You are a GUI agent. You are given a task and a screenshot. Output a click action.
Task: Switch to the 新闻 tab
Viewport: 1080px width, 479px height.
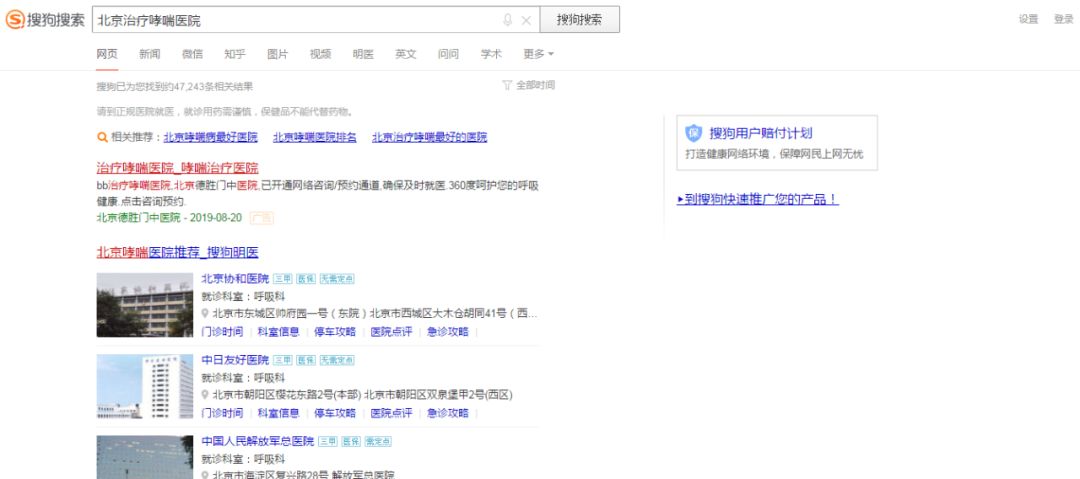[x=149, y=54]
